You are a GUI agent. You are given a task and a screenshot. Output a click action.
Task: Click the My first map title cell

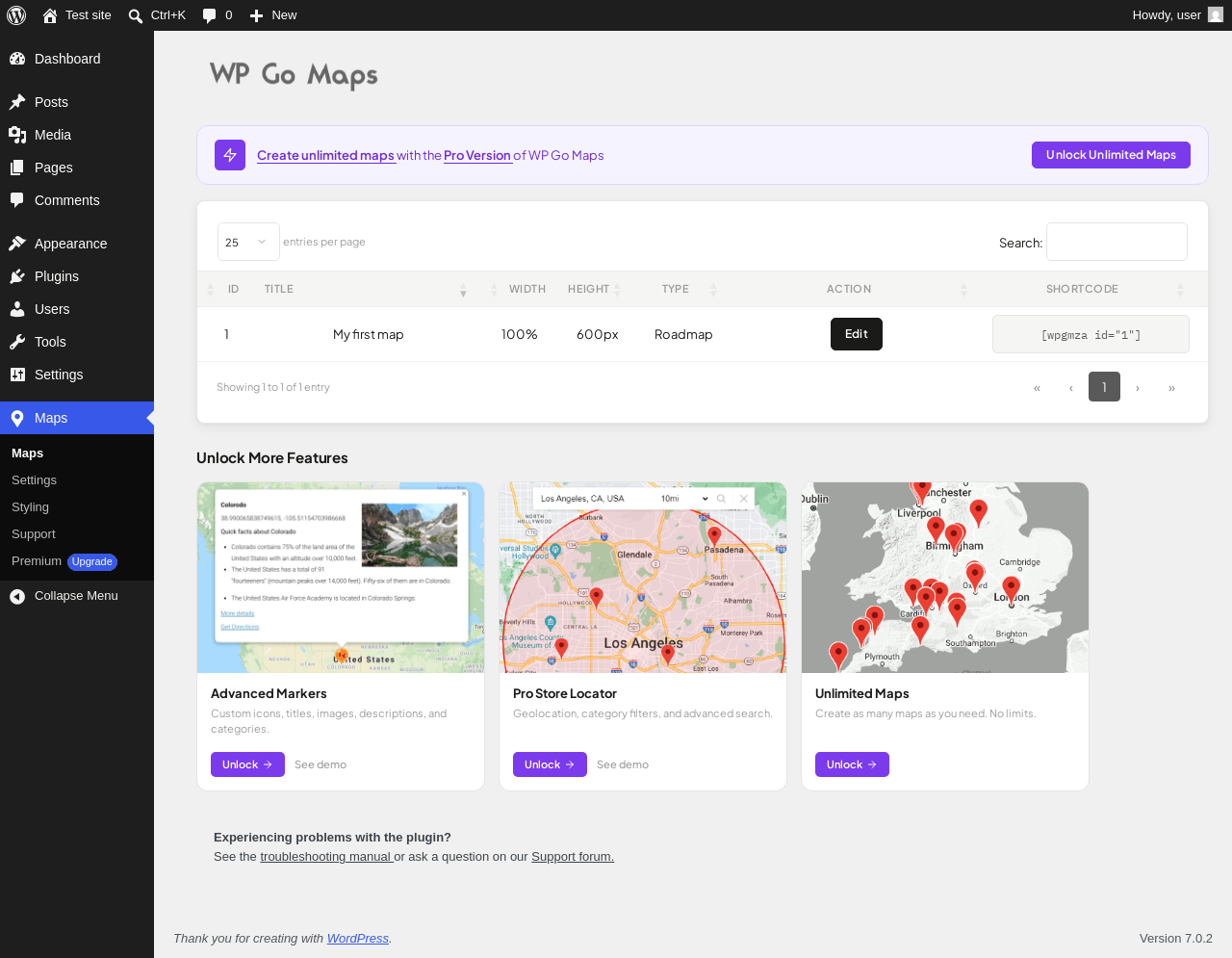click(369, 334)
